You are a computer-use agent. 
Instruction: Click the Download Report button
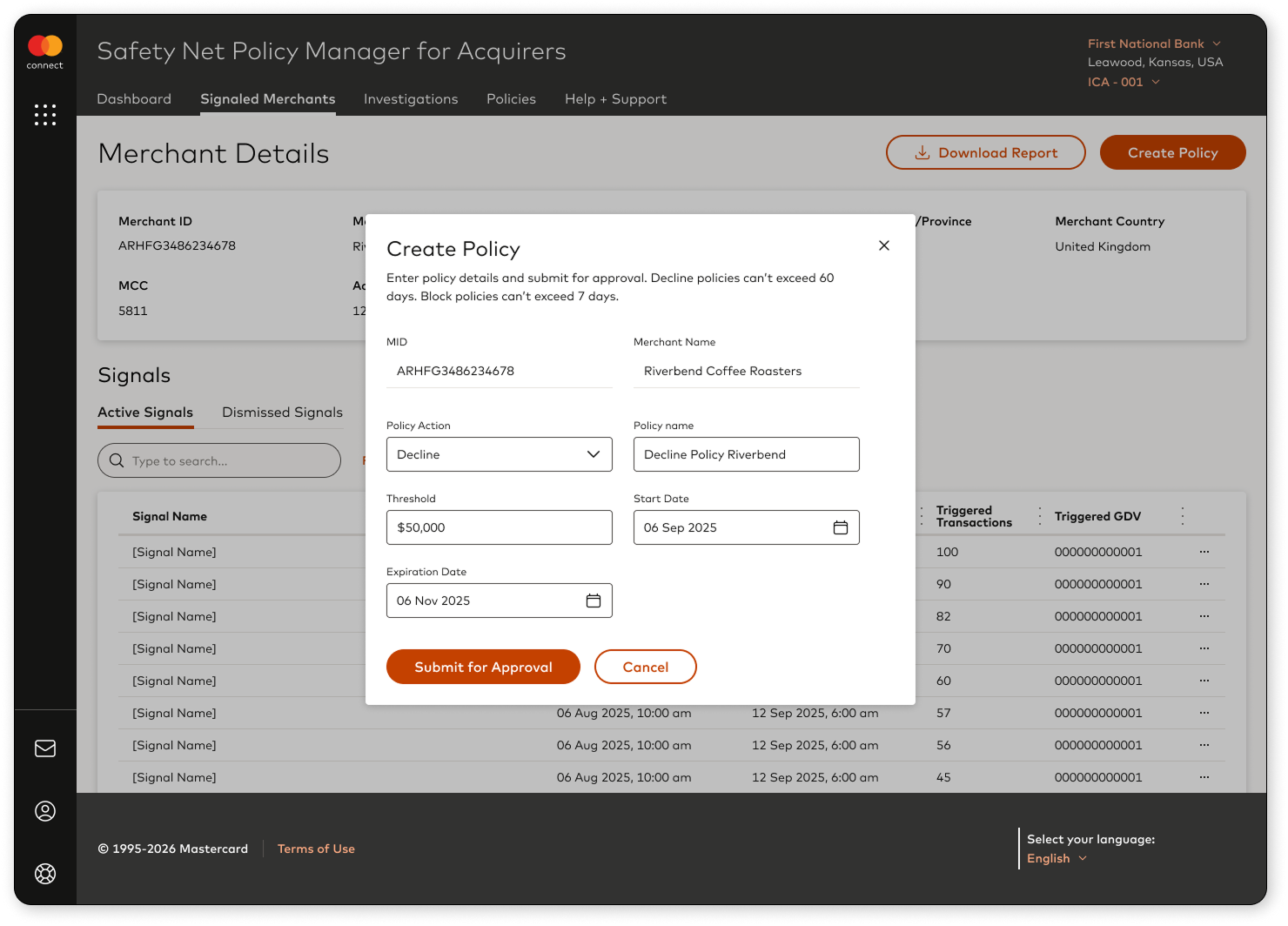click(986, 152)
